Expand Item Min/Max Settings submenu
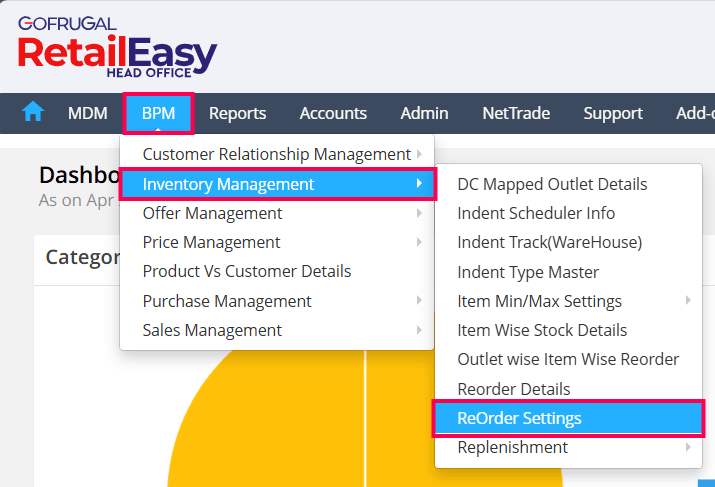The width and height of the screenshot is (715, 487). click(569, 301)
